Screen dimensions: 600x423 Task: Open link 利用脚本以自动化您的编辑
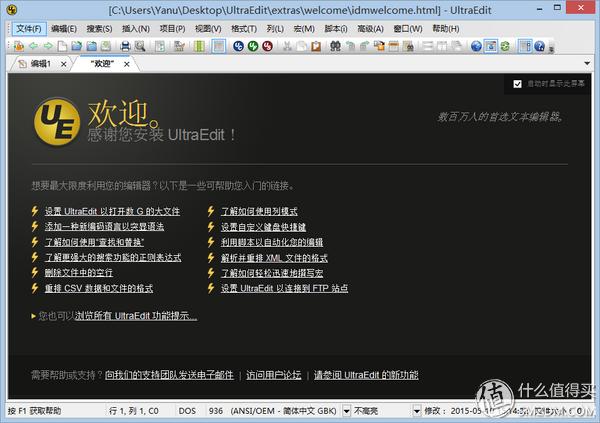point(272,242)
